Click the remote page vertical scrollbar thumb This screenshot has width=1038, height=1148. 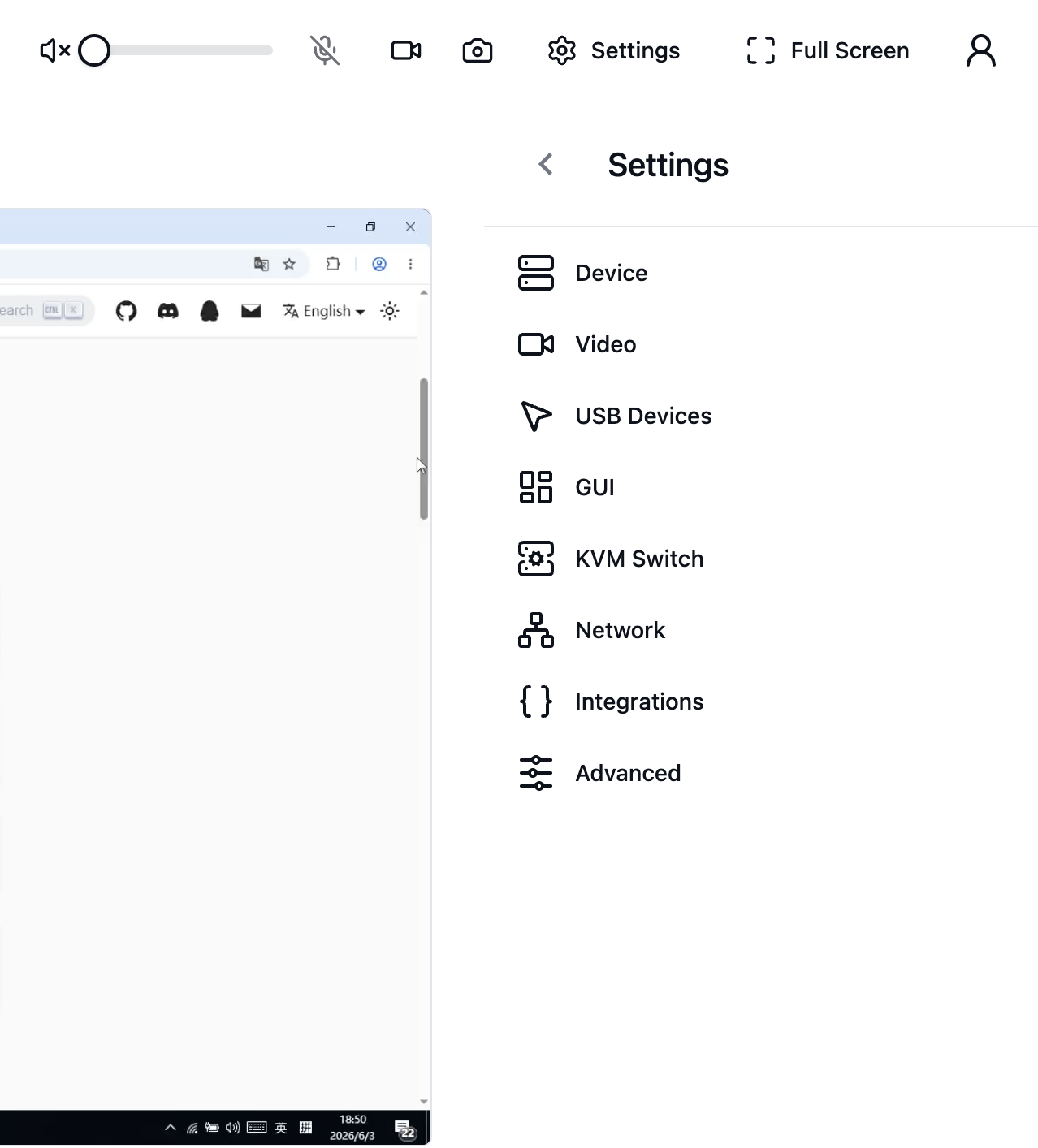point(424,448)
